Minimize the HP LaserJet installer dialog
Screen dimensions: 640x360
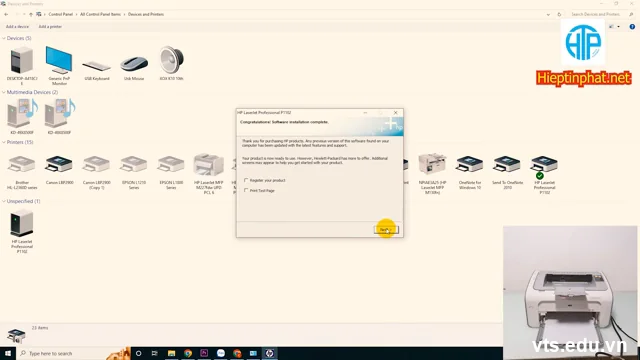coord(365,113)
